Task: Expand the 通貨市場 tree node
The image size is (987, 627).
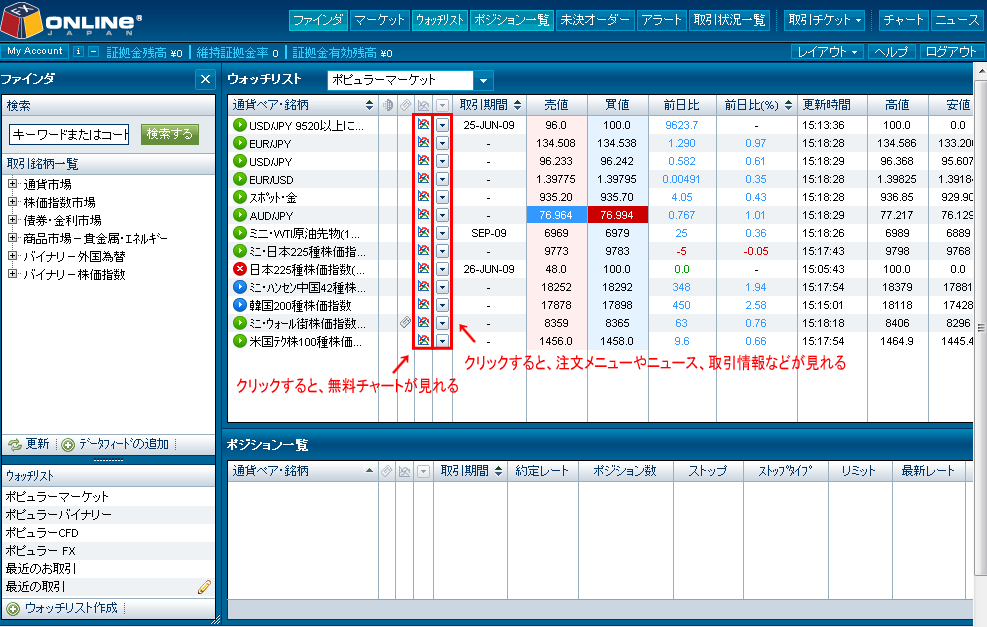Action: pos(12,184)
